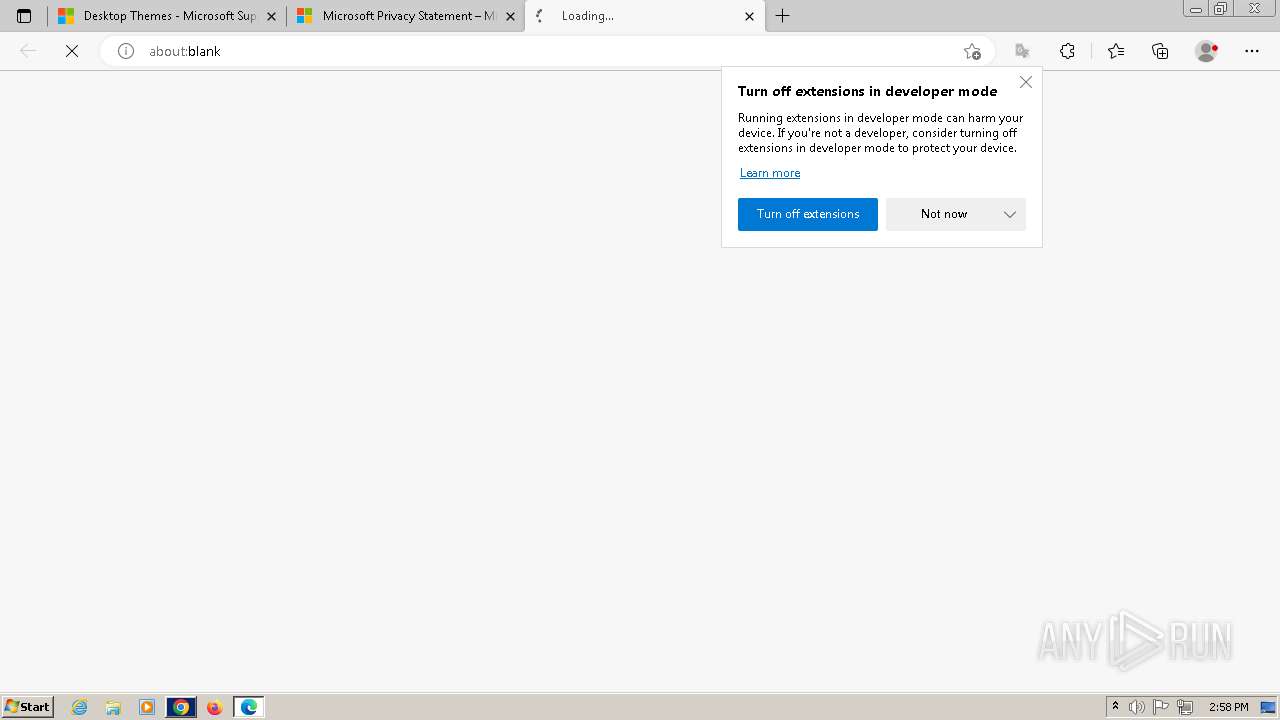Select the Loading... tab

pos(644,16)
